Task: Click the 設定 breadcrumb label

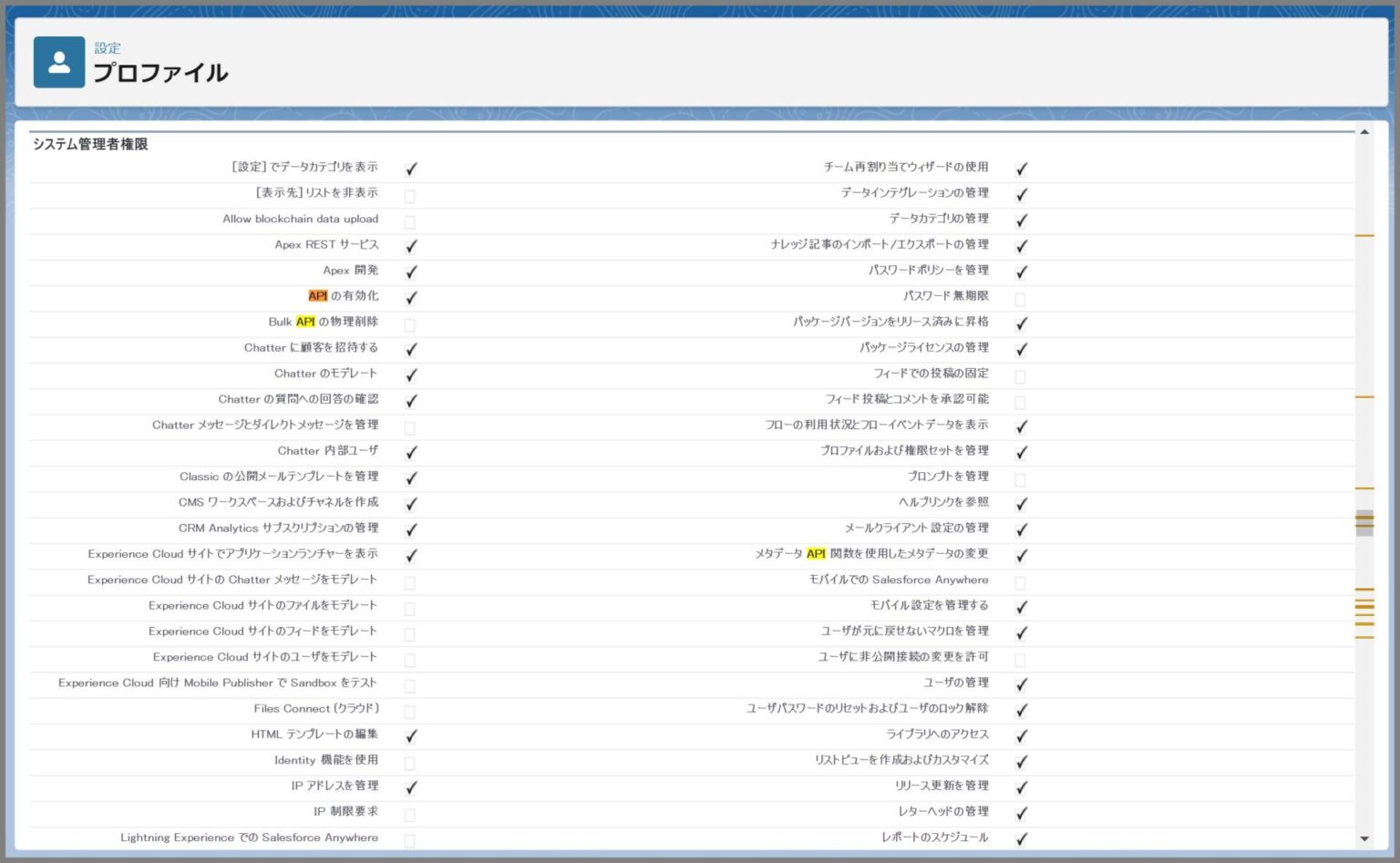Action: (107, 47)
